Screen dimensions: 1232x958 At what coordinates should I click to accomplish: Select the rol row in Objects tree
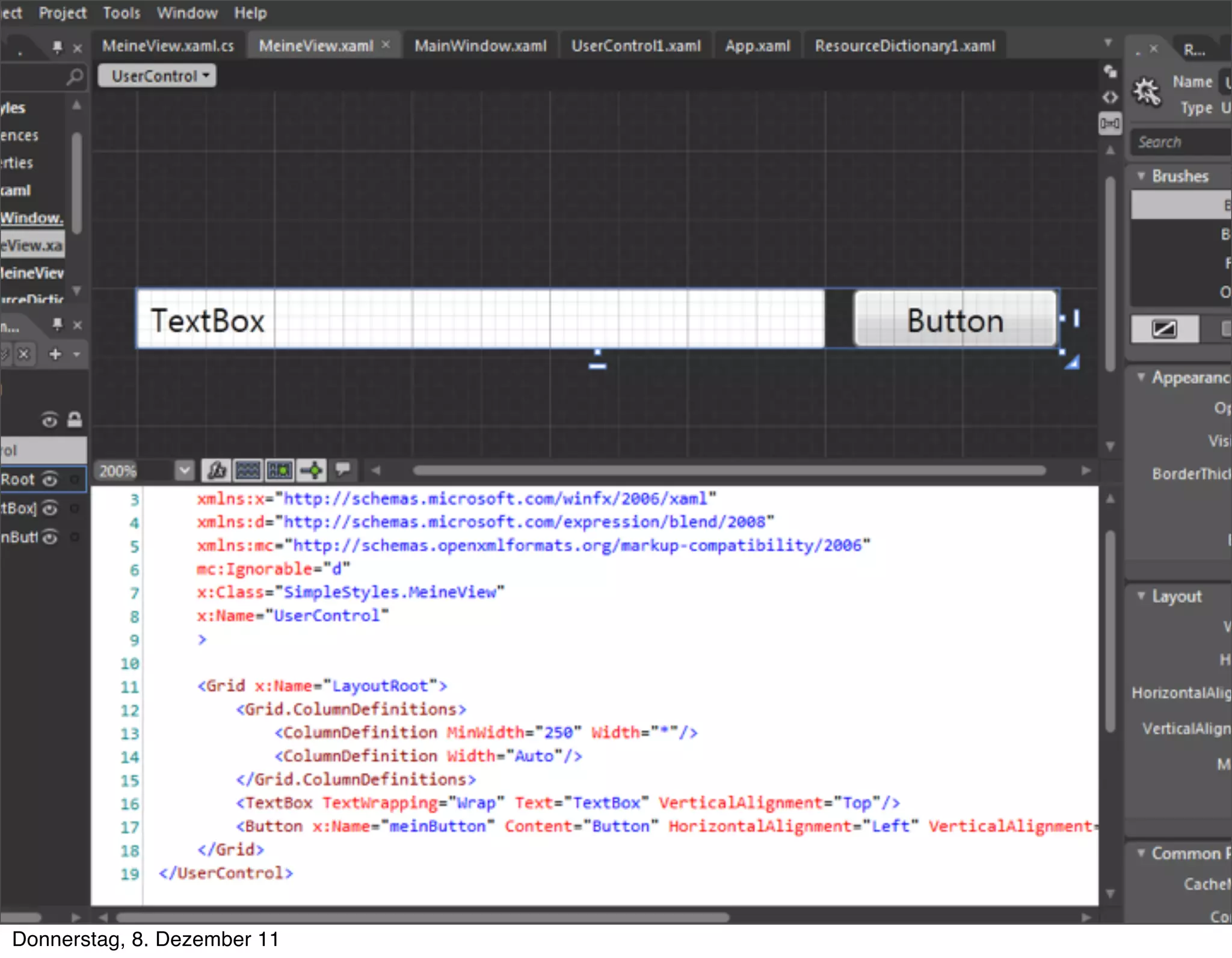tap(43, 450)
